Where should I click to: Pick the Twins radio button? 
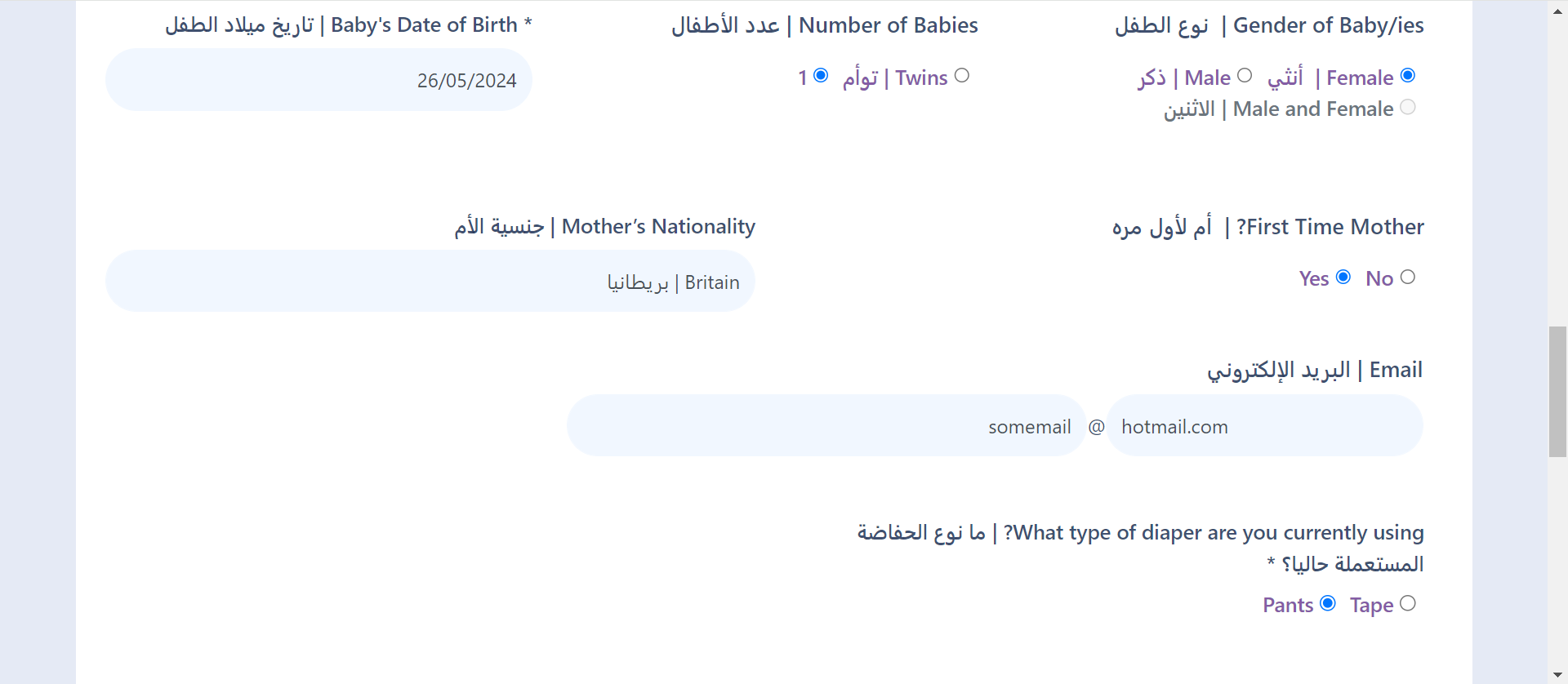962,76
